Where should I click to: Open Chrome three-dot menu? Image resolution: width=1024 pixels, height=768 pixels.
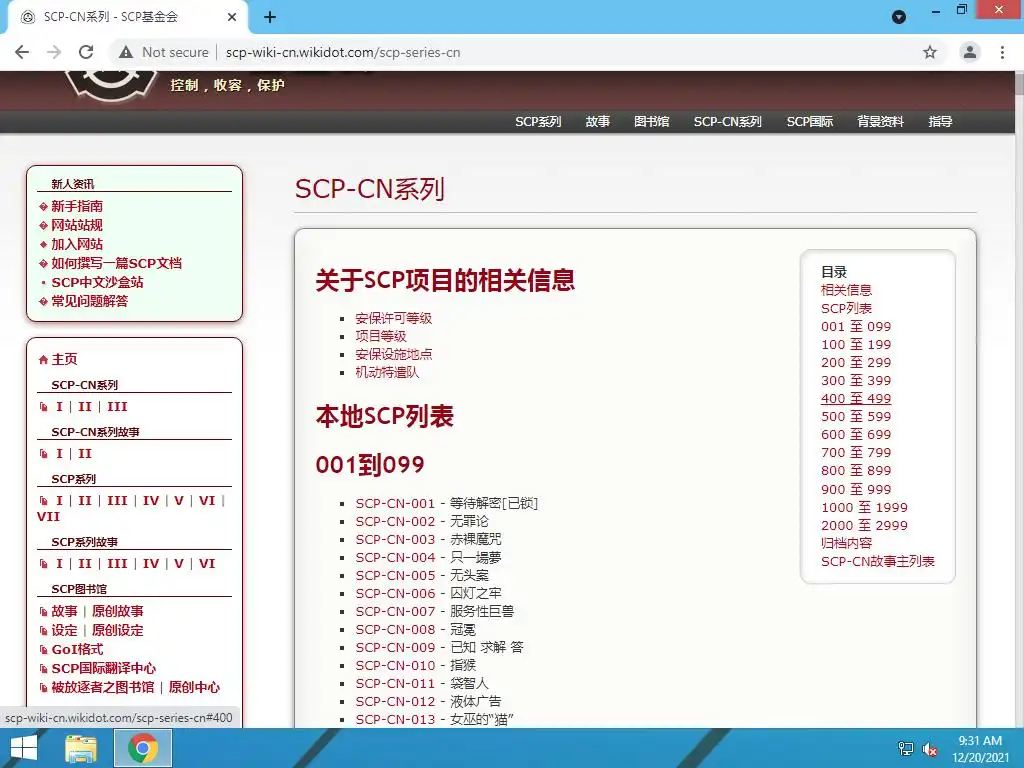pos(1002,52)
